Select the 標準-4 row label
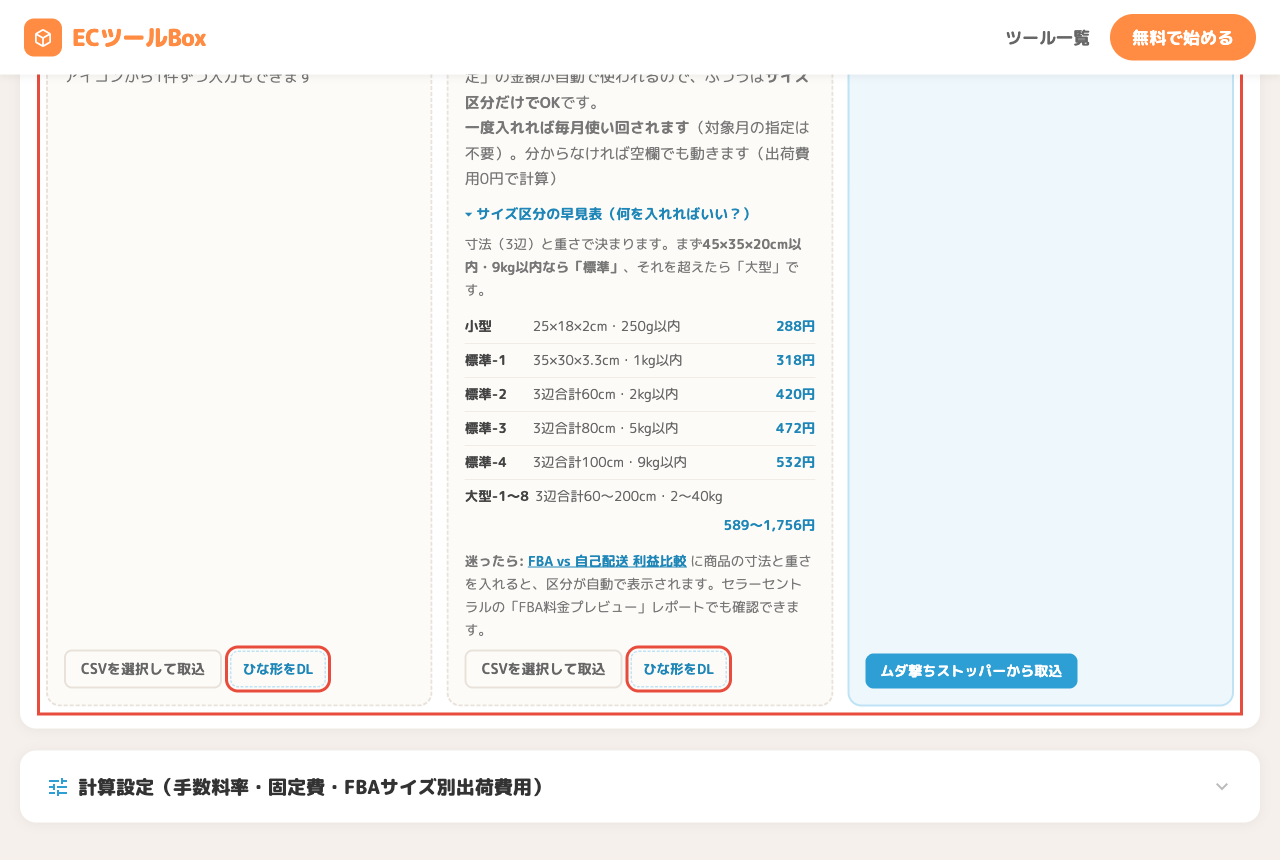The width and height of the screenshot is (1280, 860). pyautogui.click(x=485, y=462)
